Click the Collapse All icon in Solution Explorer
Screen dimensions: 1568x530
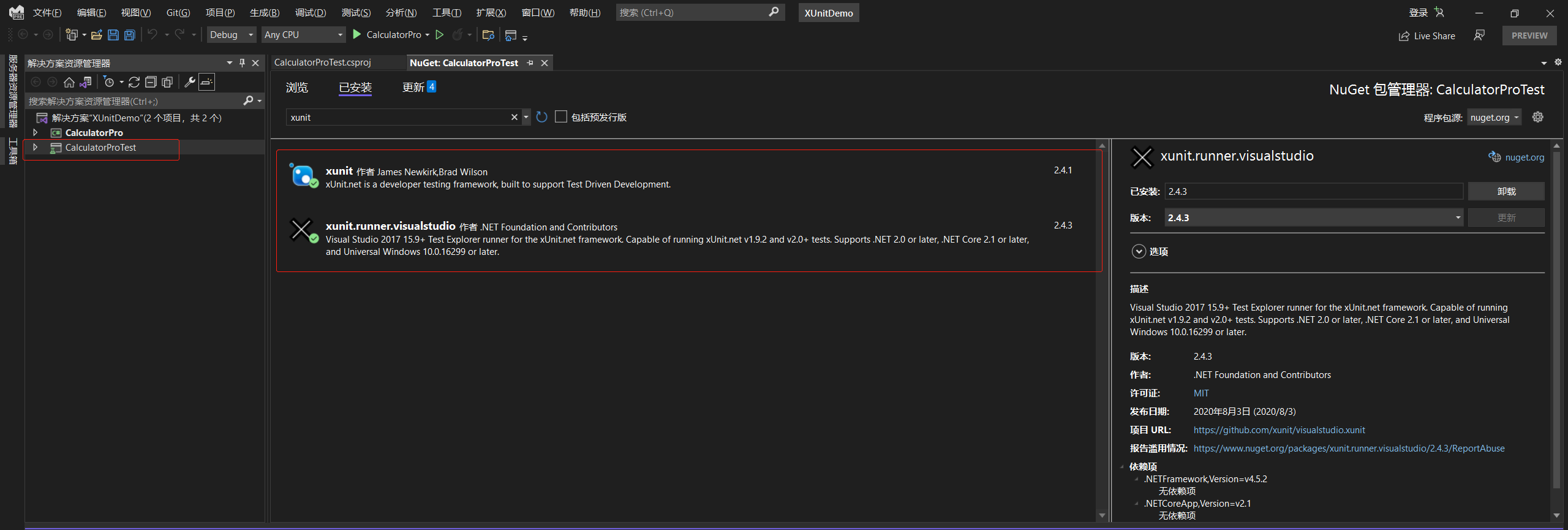(x=151, y=82)
